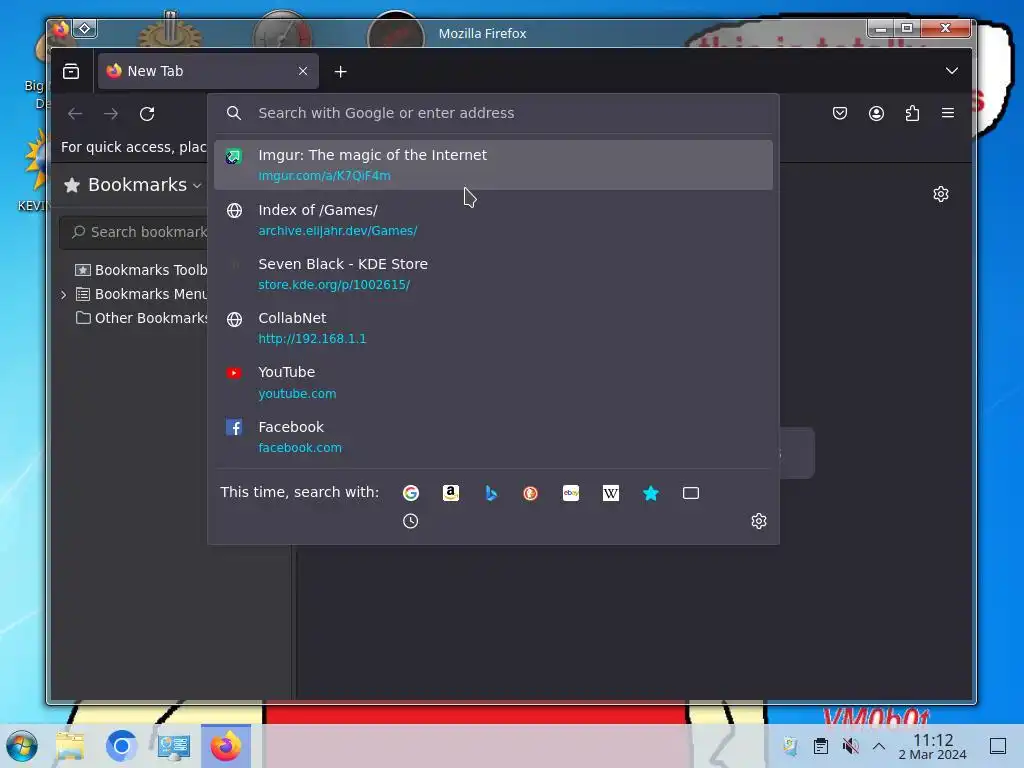Image resolution: width=1024 pixels, height=768 pixels.
Task: Open the list all tabs dropdown
Action: click(x=952, y=71)
